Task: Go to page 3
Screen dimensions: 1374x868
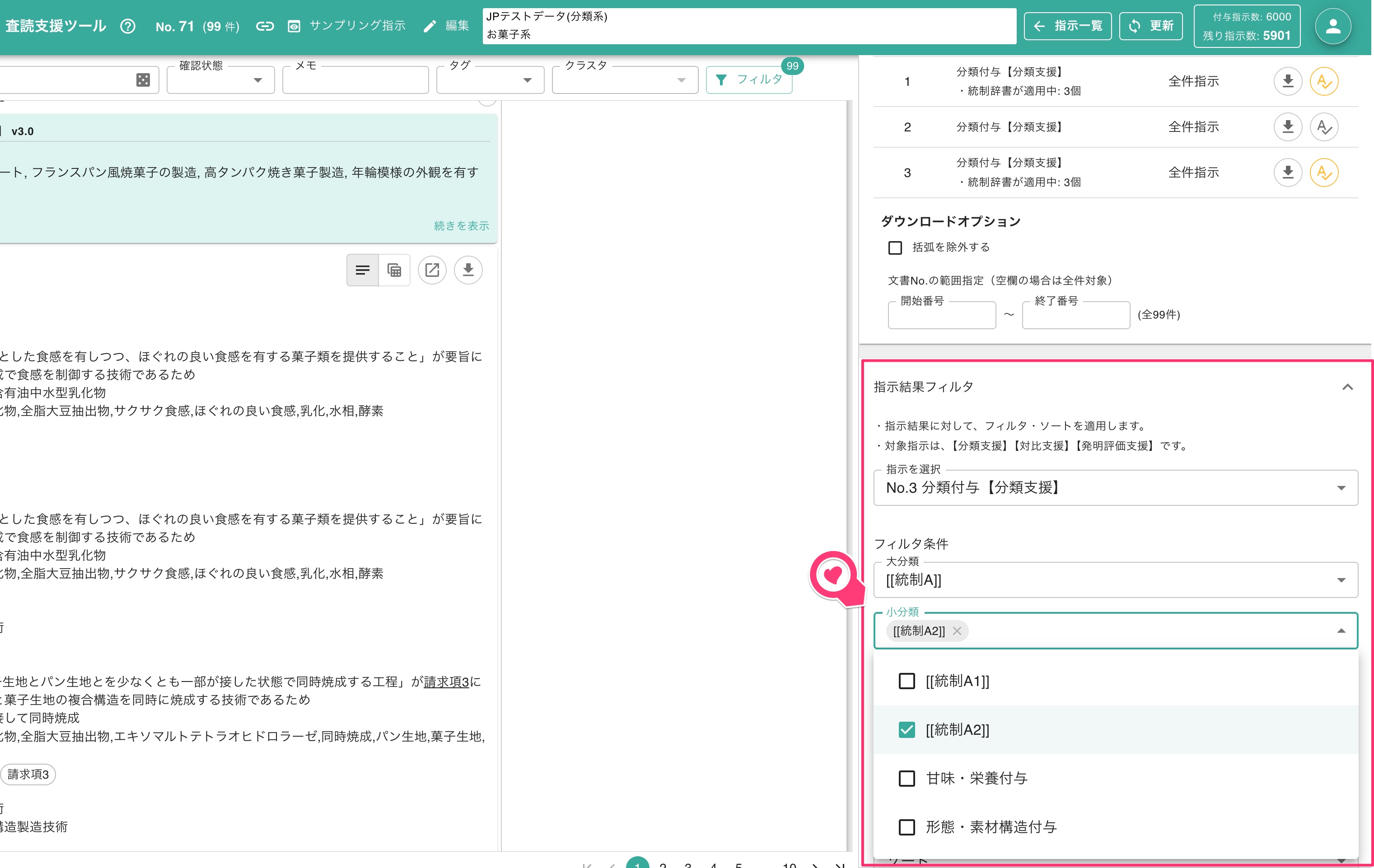Action: click(x=688, y=865)
